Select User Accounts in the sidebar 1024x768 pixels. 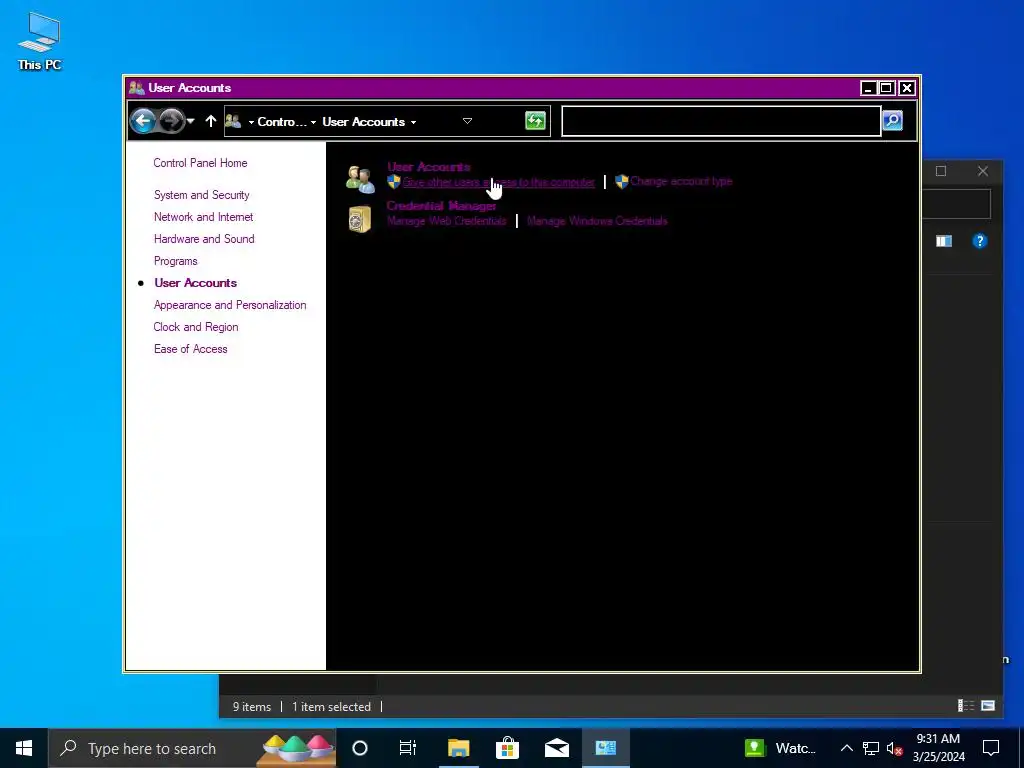tap(195, 283)
